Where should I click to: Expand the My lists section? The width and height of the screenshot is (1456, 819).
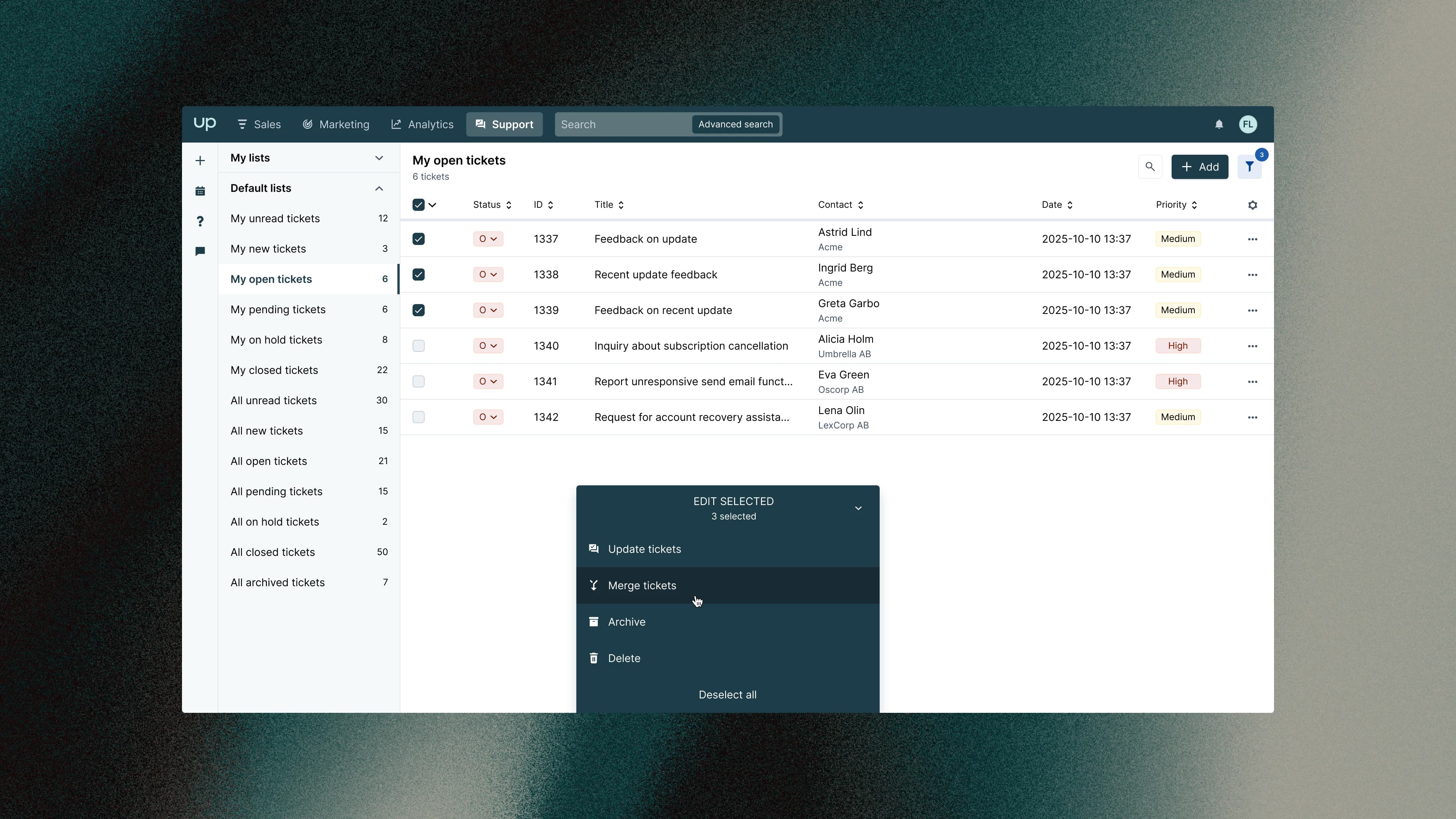(x=379, y=158)
